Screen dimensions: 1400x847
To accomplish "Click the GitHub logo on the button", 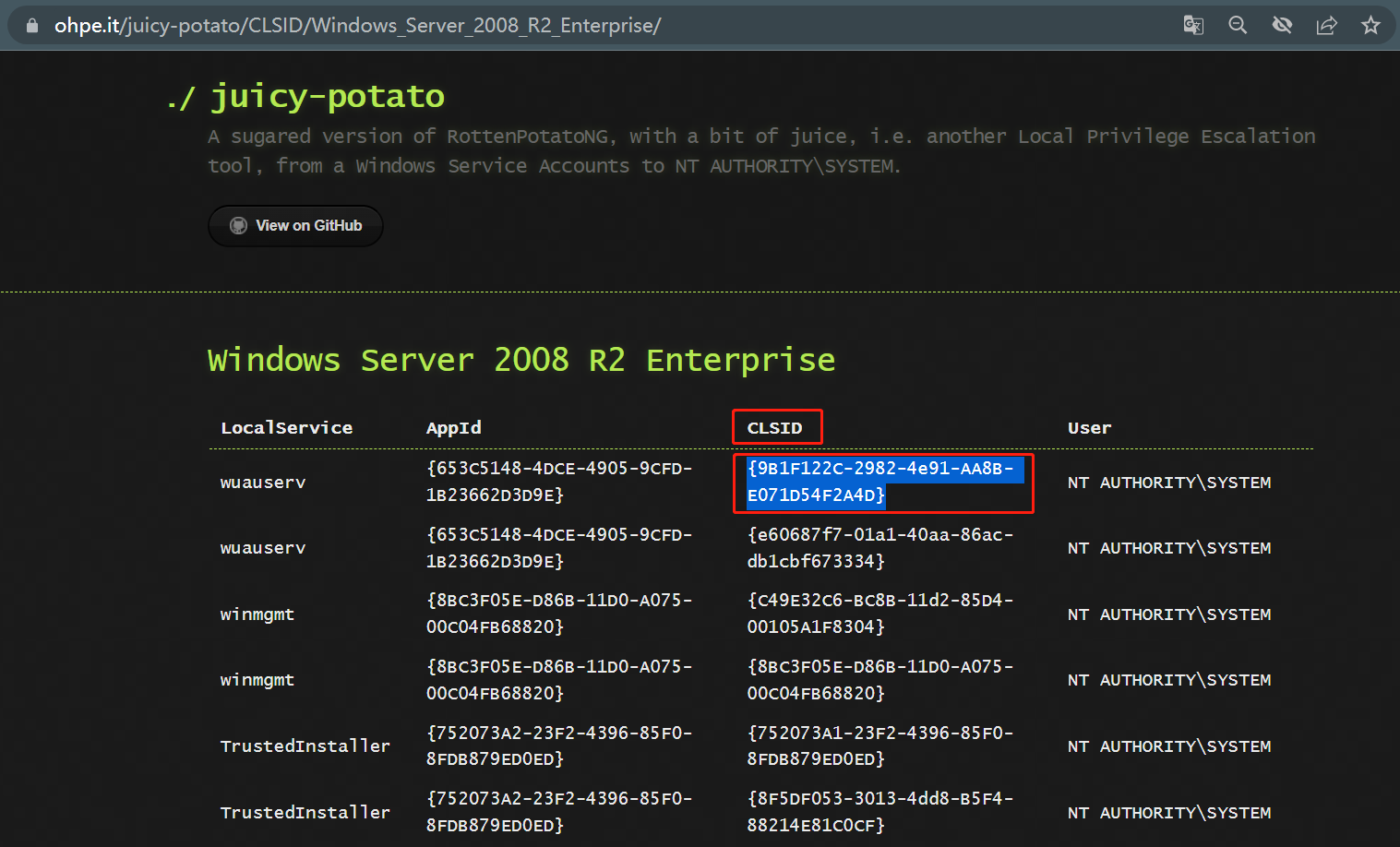I will tap(238, 226).
